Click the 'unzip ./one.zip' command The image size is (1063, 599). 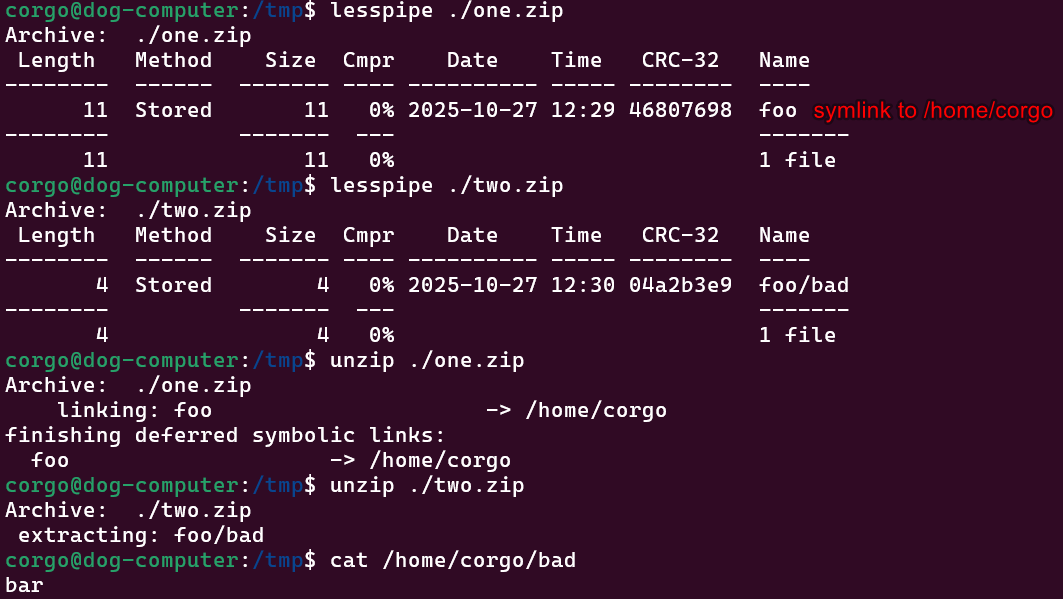[427, 360]
